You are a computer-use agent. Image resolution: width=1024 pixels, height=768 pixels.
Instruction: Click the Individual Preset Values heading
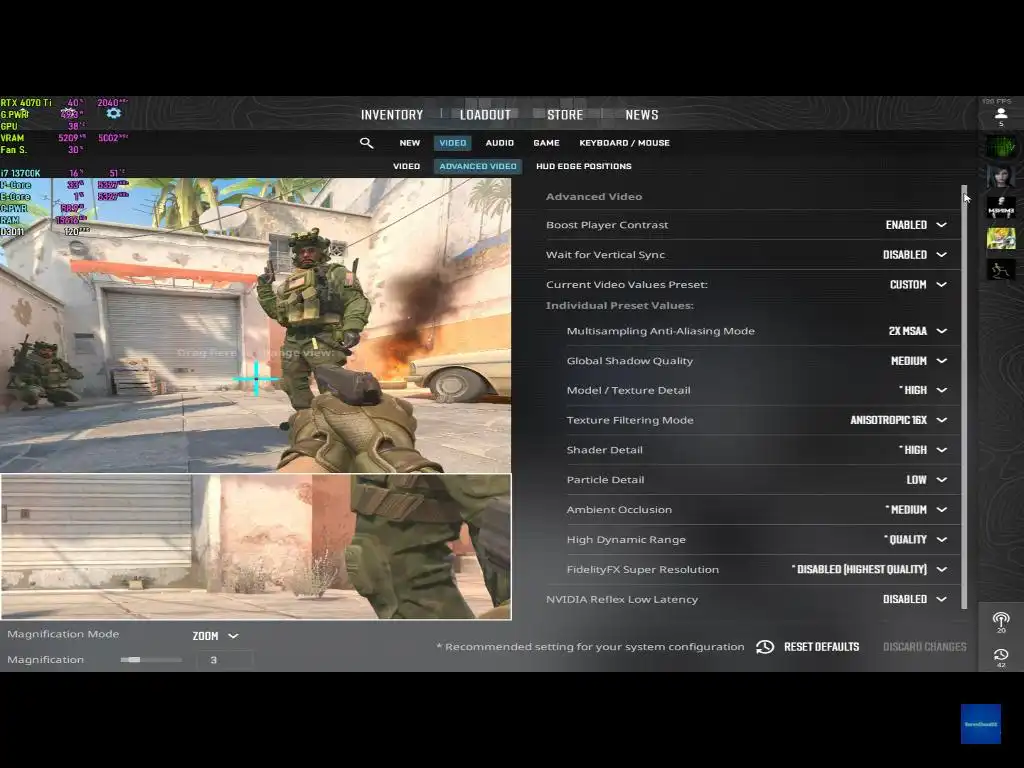(619, 306)
